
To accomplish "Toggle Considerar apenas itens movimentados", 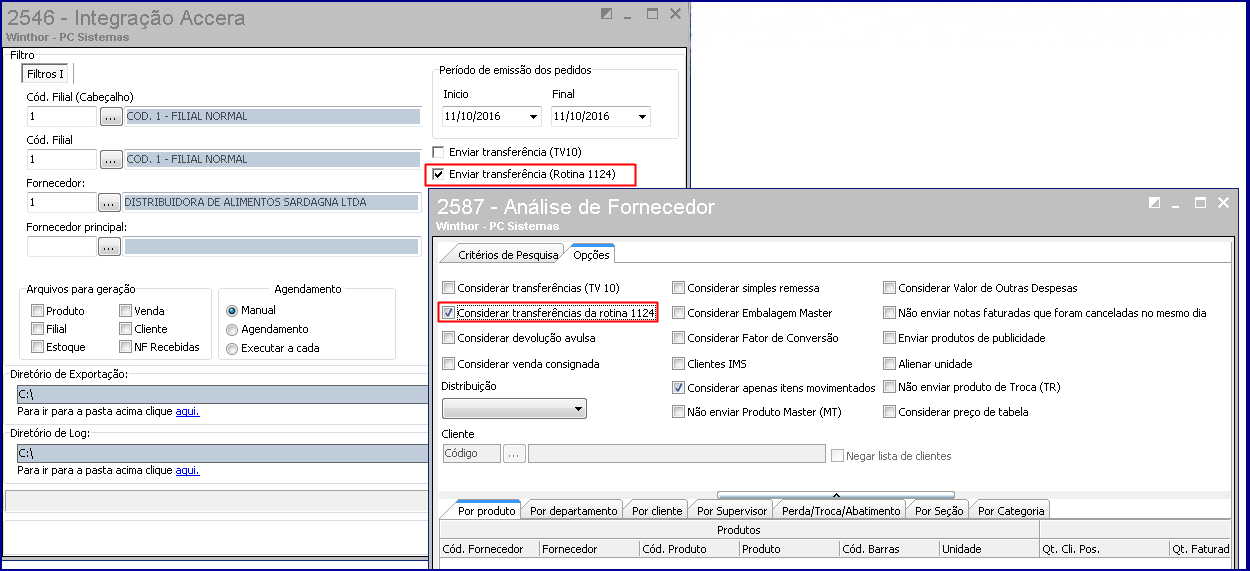I will point(679,388).
